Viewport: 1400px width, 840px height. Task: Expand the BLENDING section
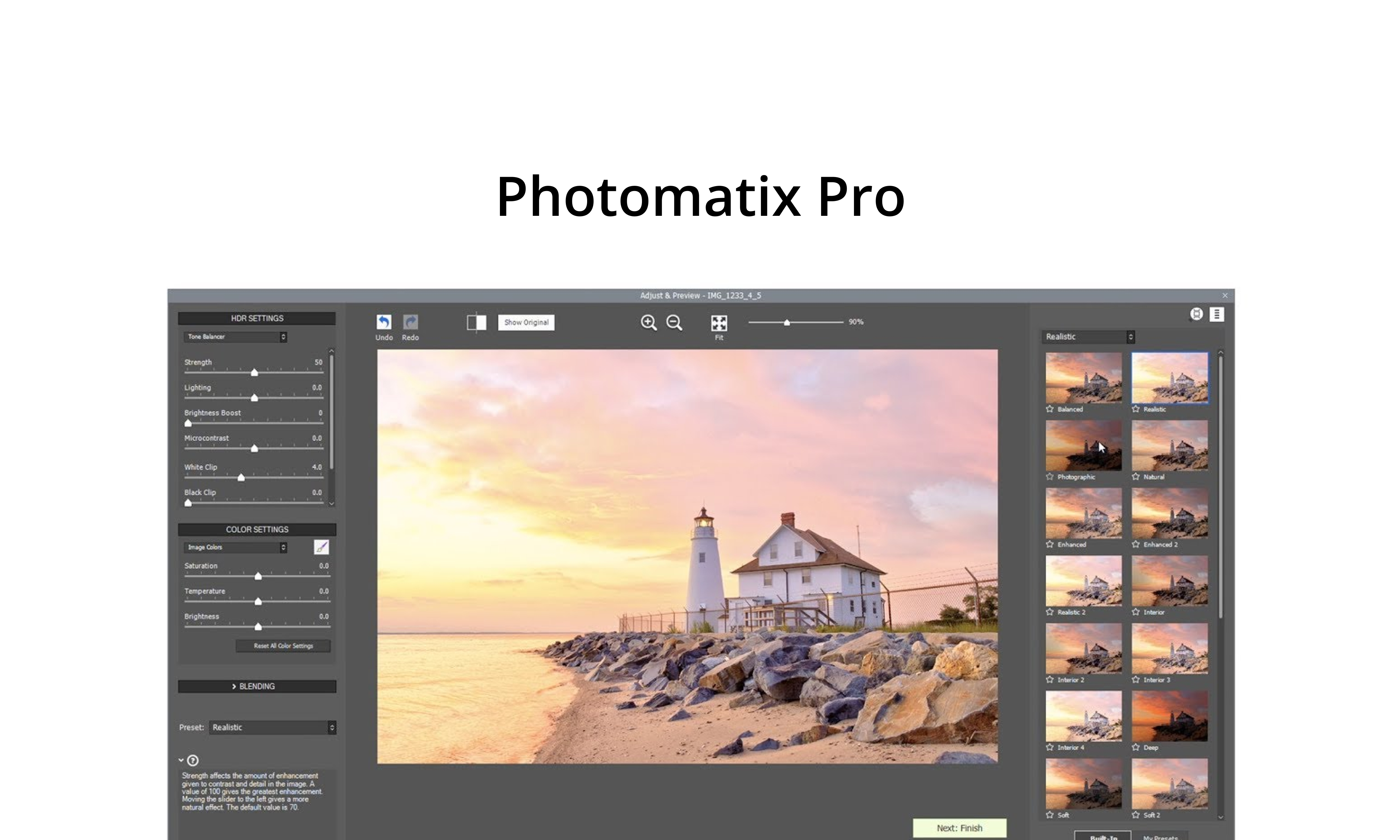(x=257, y=686)
